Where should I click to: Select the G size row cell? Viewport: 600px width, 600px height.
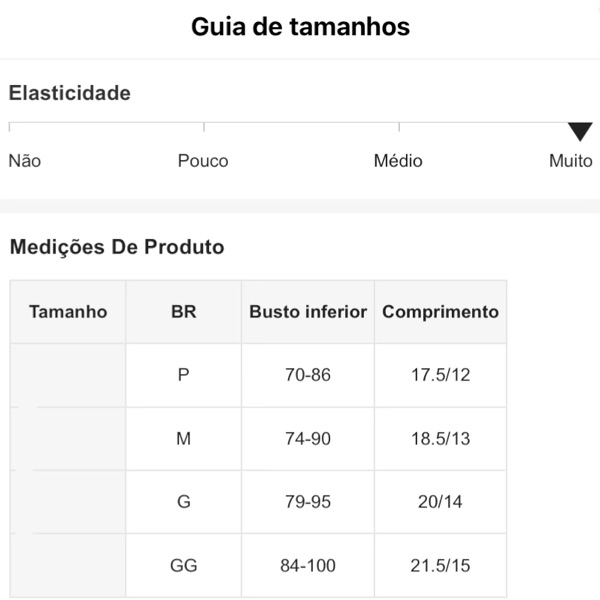click(183, 502)
